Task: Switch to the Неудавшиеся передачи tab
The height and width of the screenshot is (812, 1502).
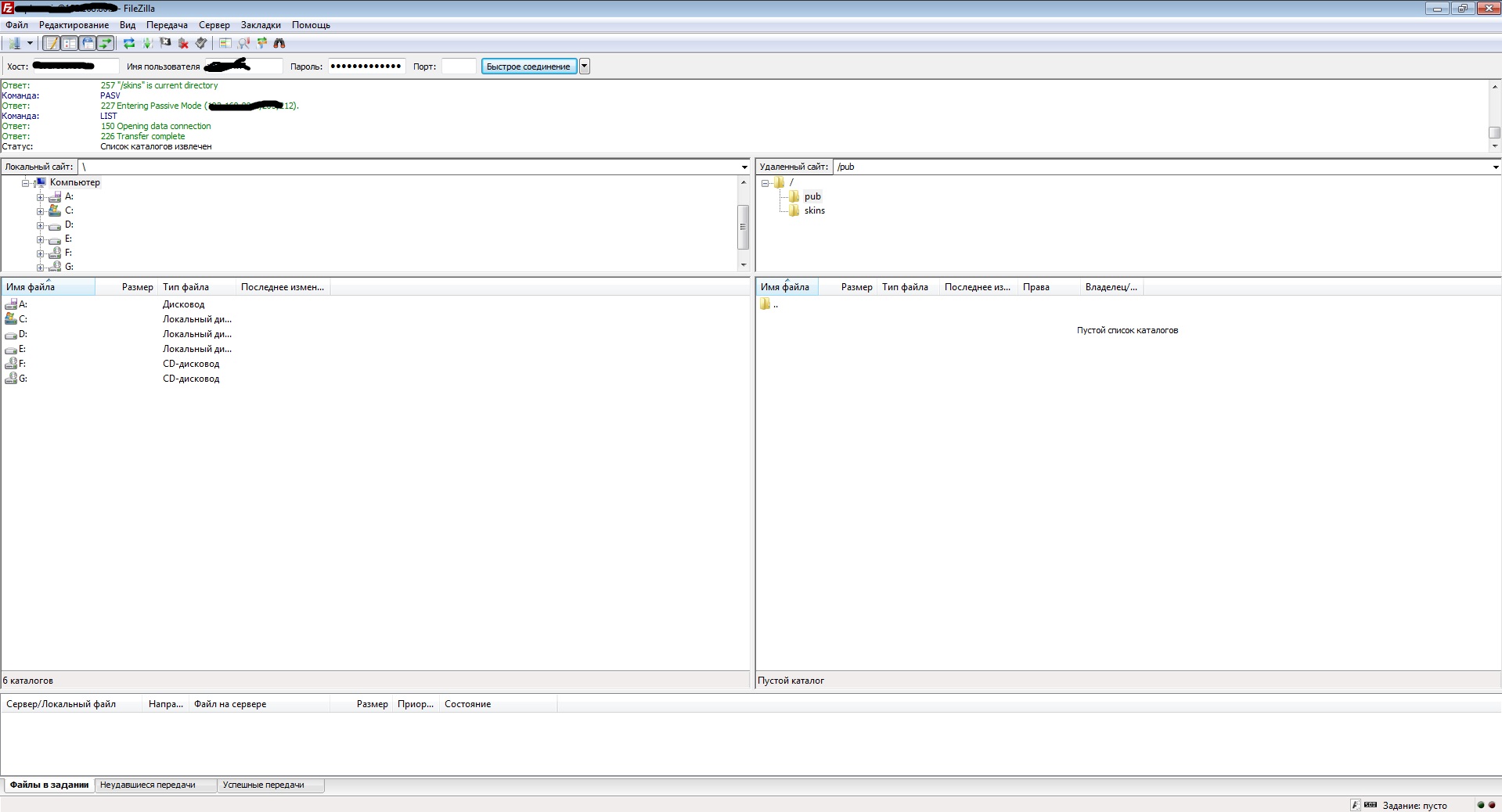Action: pos(148,785)
